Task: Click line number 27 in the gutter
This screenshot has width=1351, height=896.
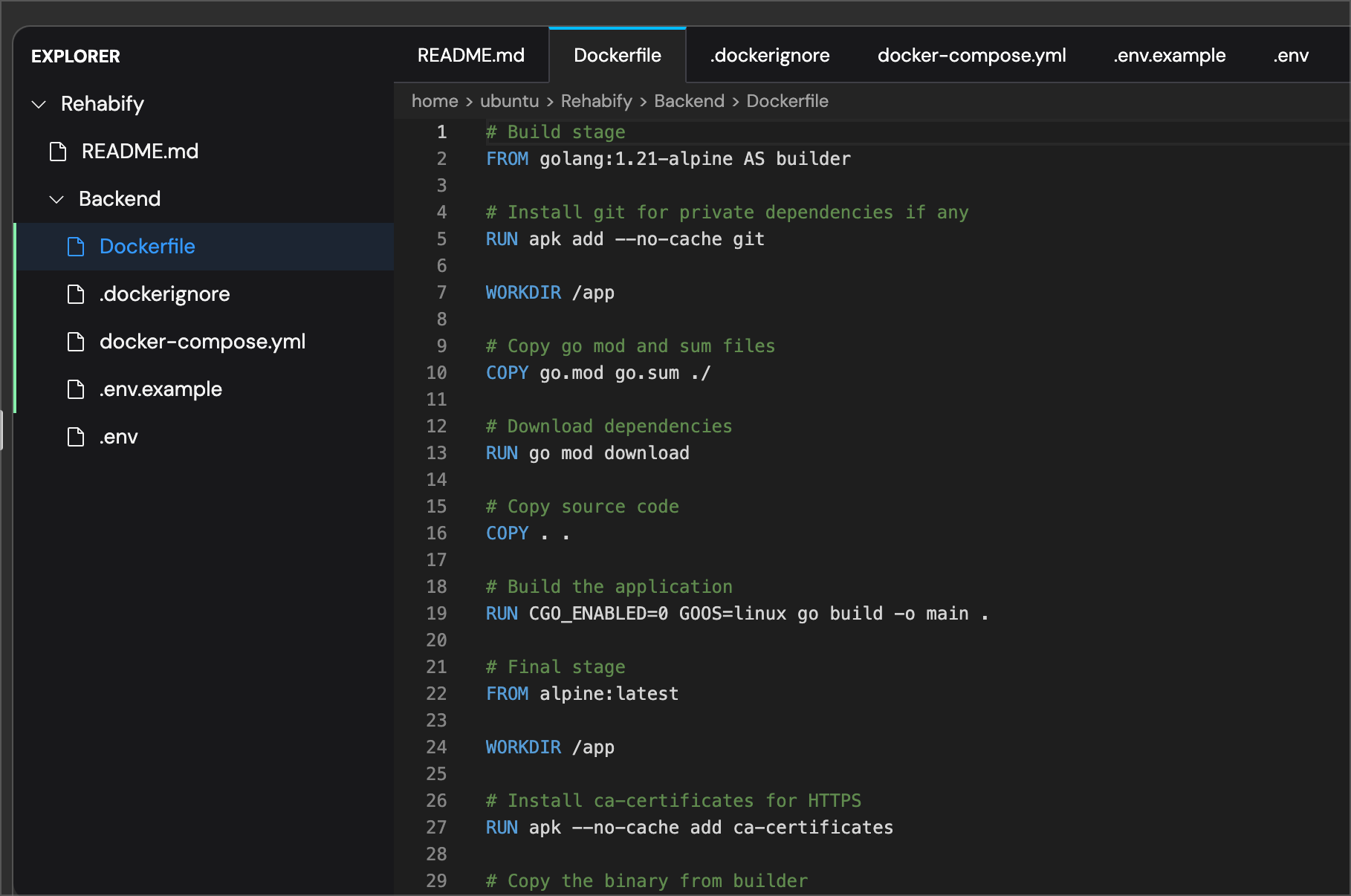Action: click(x=437, y=828)
